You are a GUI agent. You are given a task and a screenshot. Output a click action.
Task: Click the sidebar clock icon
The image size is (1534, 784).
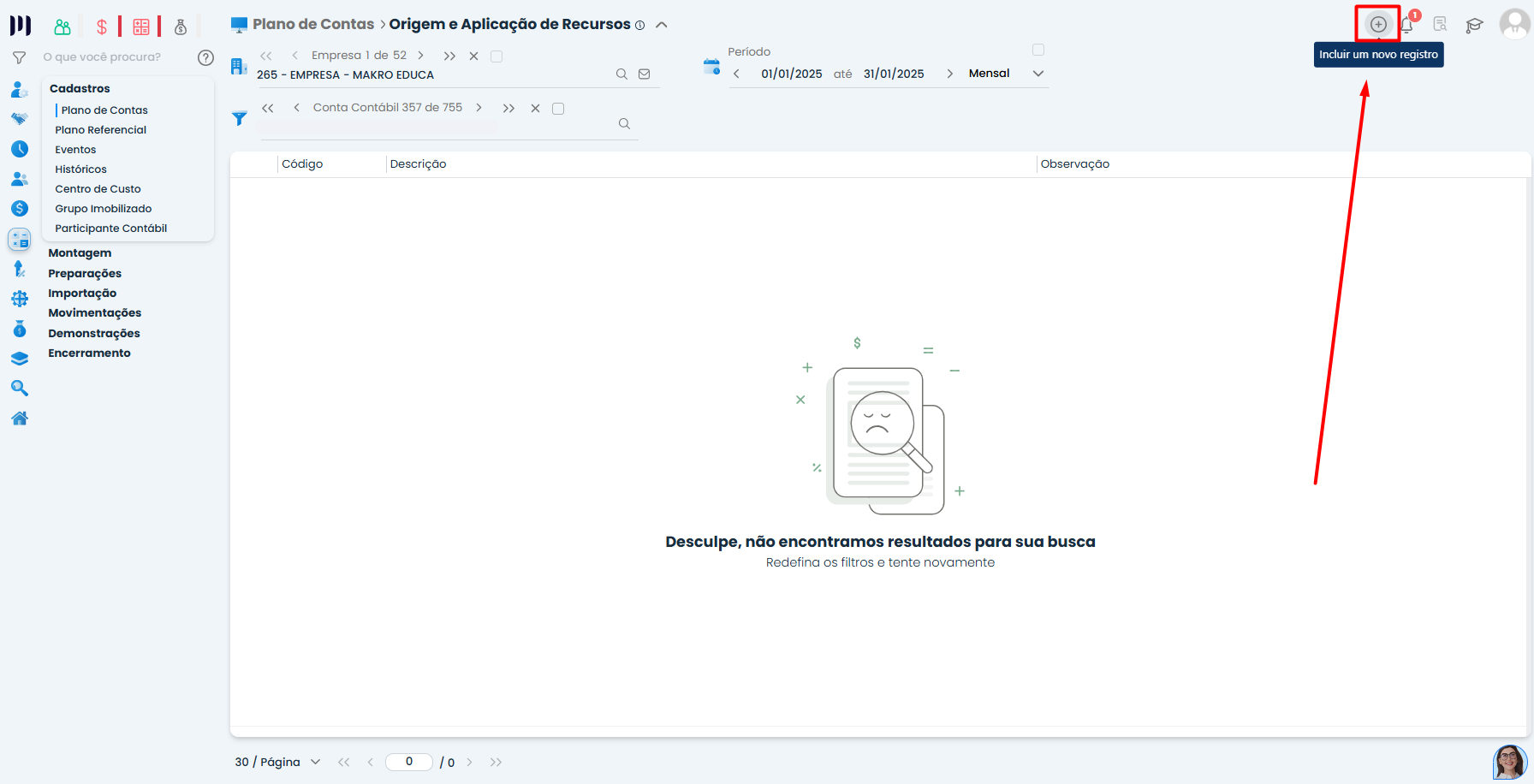click(20, 149)
